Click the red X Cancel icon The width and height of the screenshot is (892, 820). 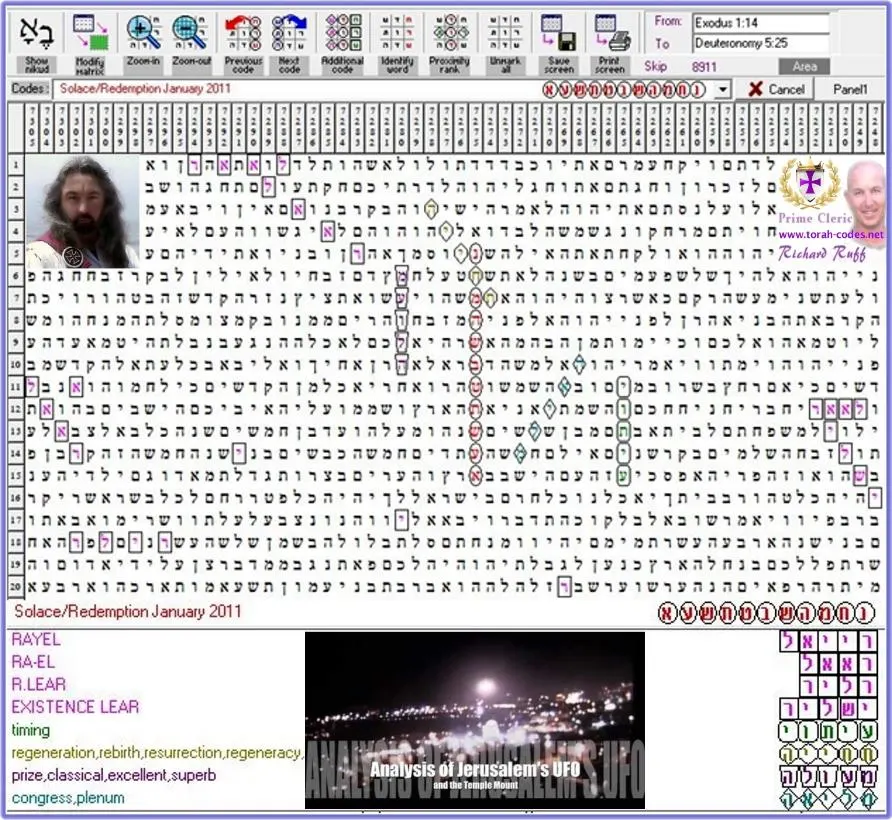pos(755,89)
